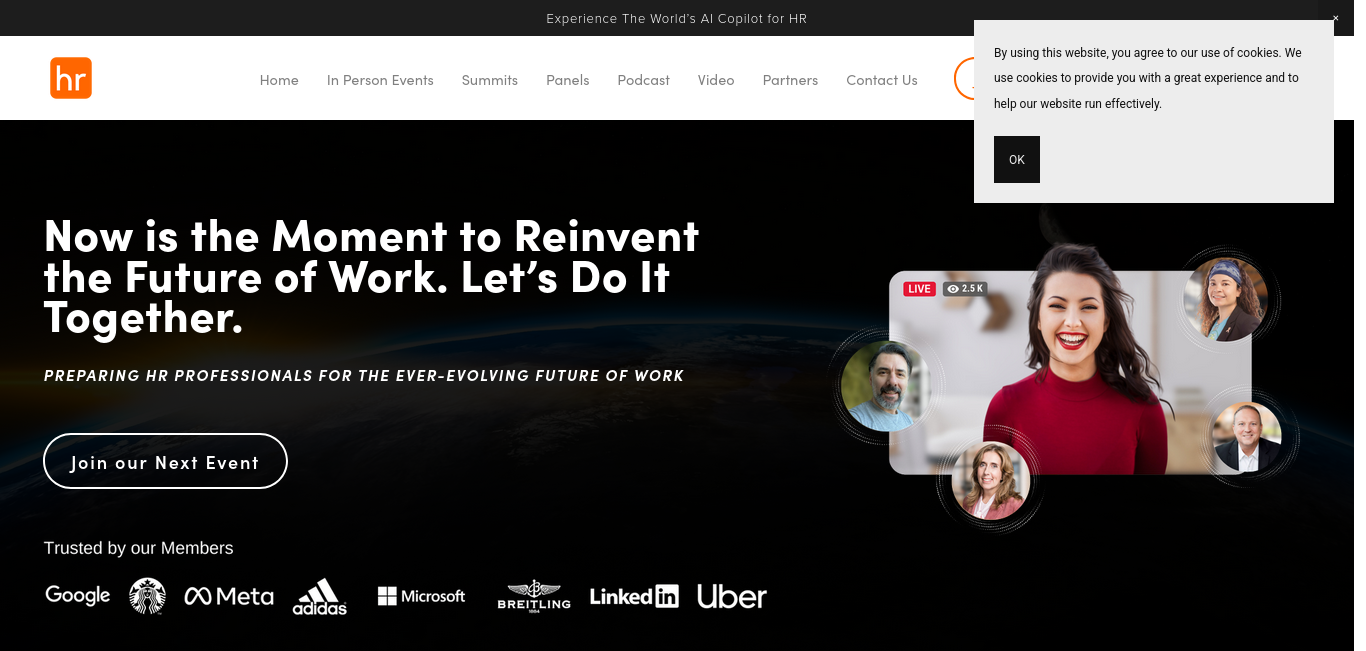Click the 2.5K viewers eye badge
Screen dimensions: 1366x651
(x=965, y=289)
